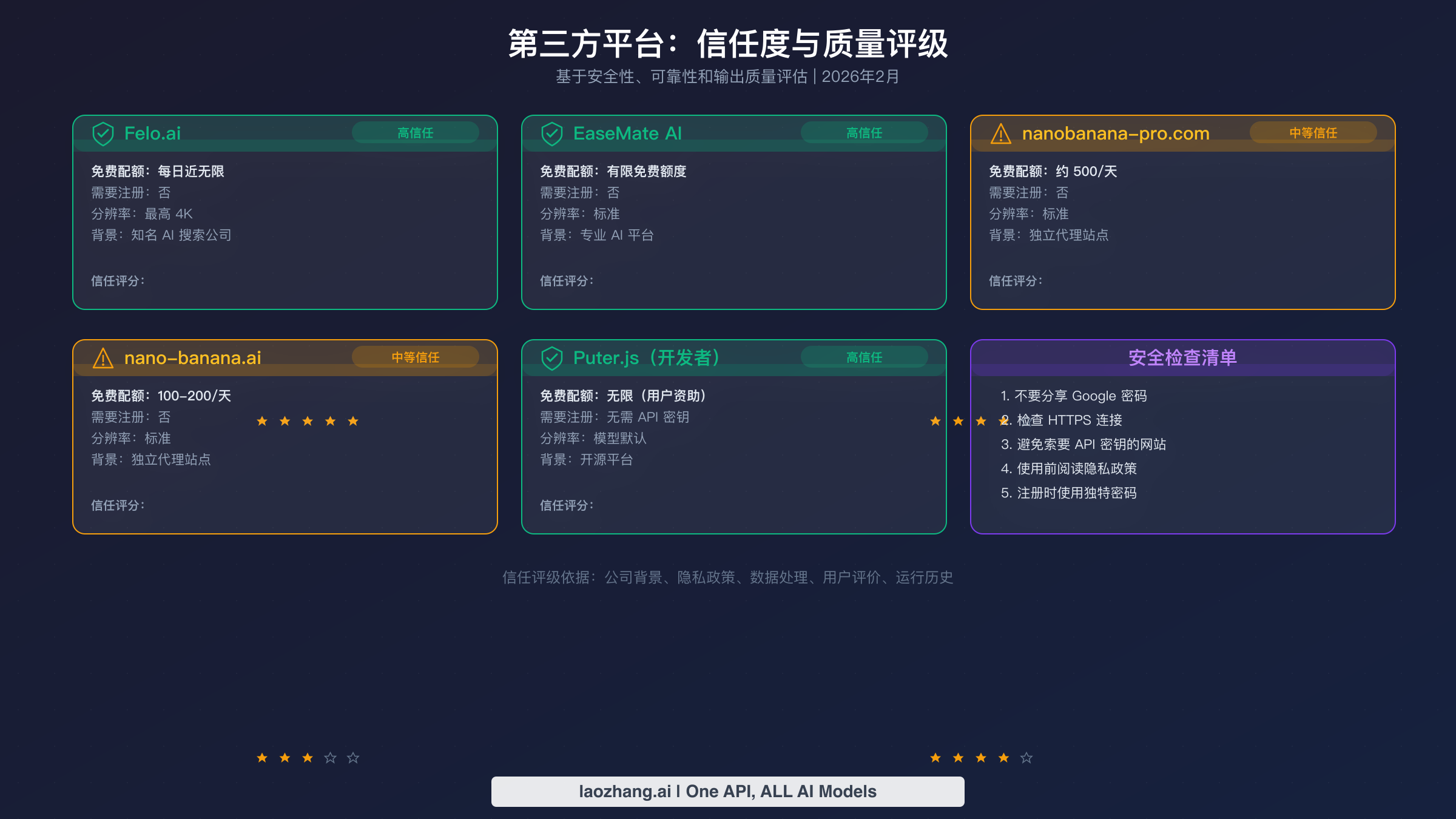Click the 高信任 badge on Felo.ai card
This screenshot has height=819, width=1456.
(x=416, y=133)
